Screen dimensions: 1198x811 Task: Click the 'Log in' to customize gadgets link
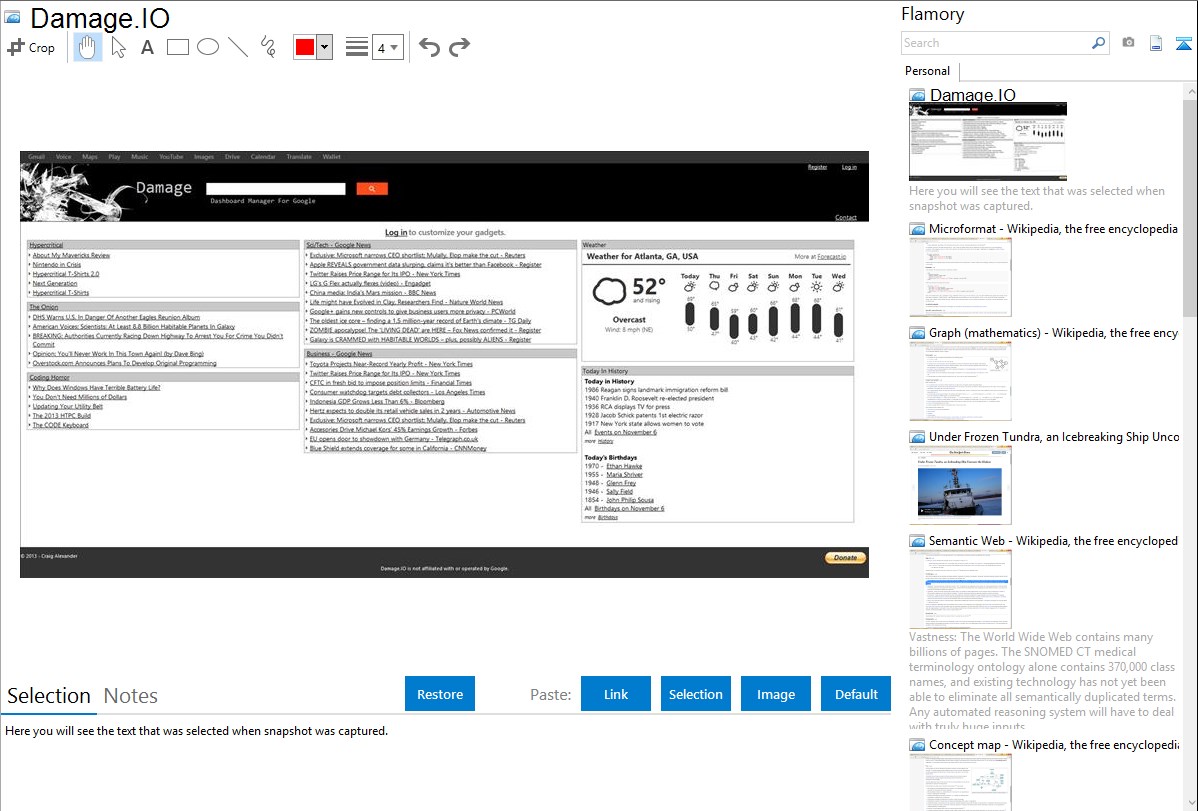[x=396, y=232]
